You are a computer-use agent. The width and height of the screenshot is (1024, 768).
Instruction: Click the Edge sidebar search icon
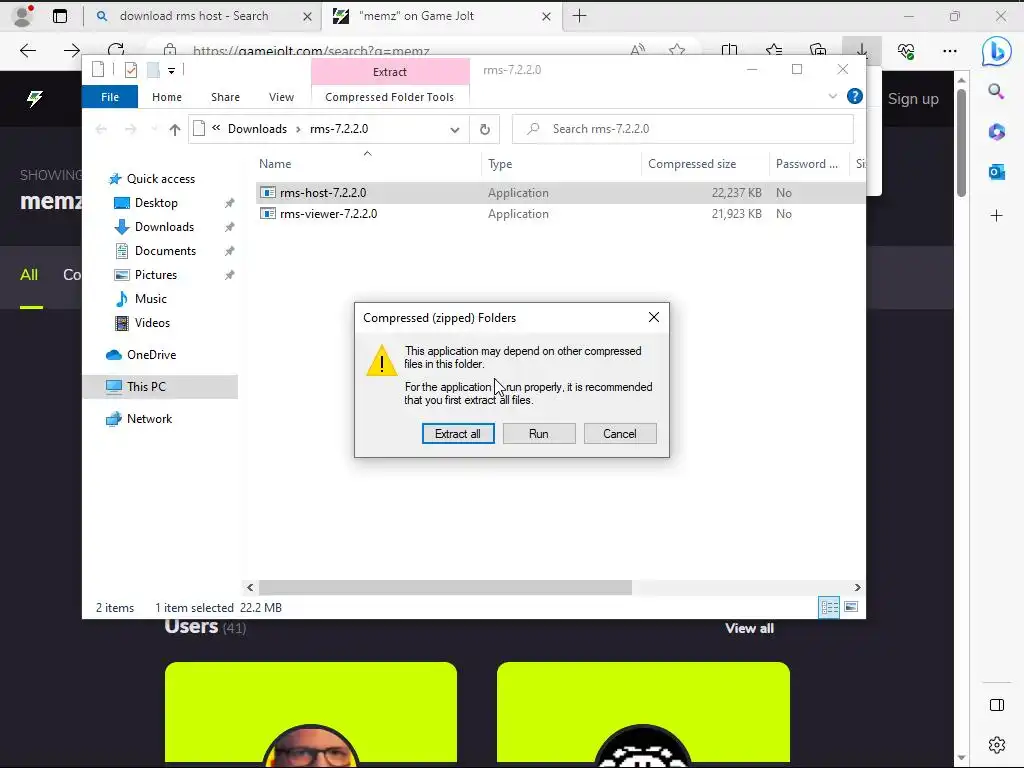coord(996,91)
